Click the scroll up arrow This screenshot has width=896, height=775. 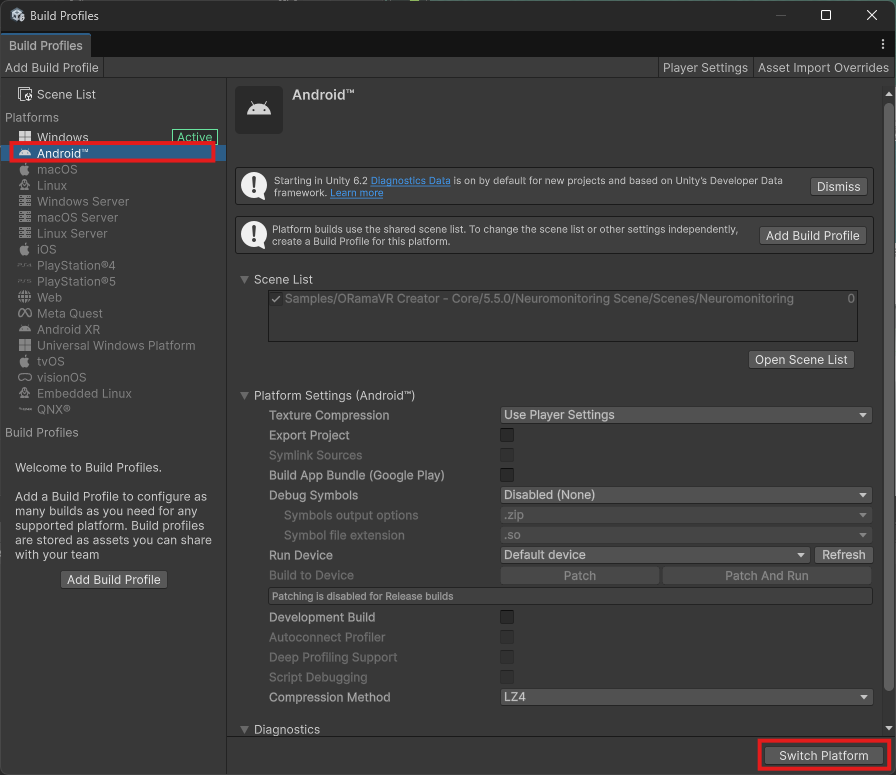(x=889, y=94)
